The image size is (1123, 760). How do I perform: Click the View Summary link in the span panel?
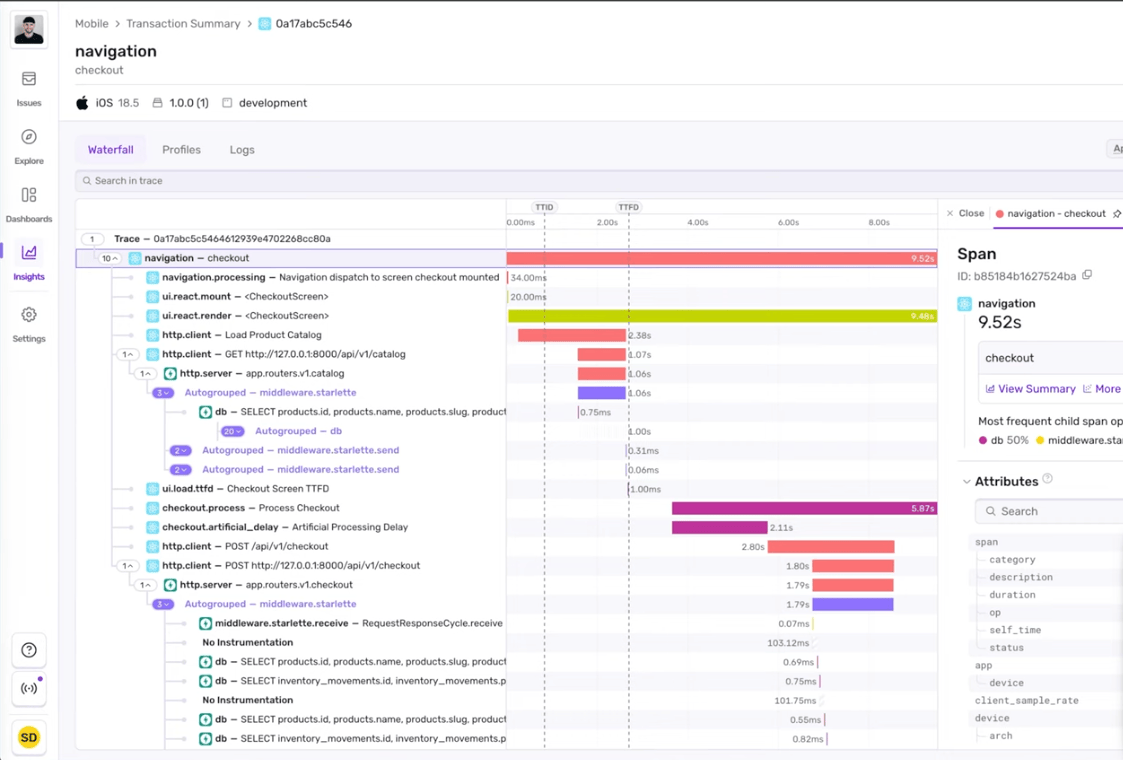[1029, 388]
